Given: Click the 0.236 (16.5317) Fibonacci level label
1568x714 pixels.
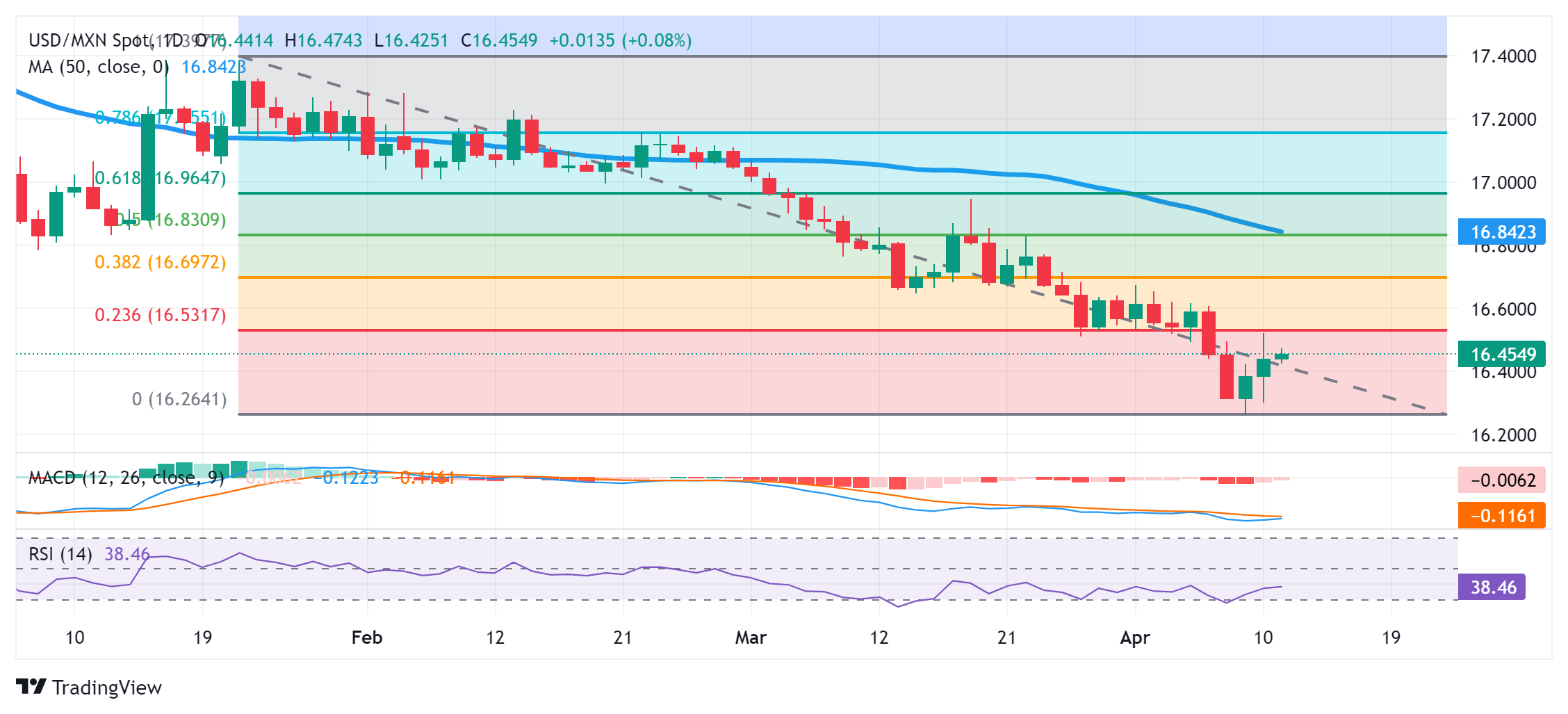Looking at the screenshot, I should [x=161, y=315].
